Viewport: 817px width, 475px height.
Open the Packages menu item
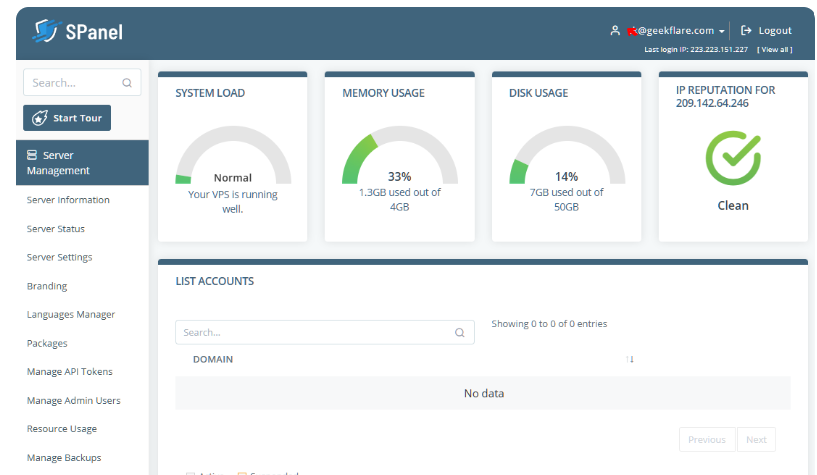tap(47, 343)
